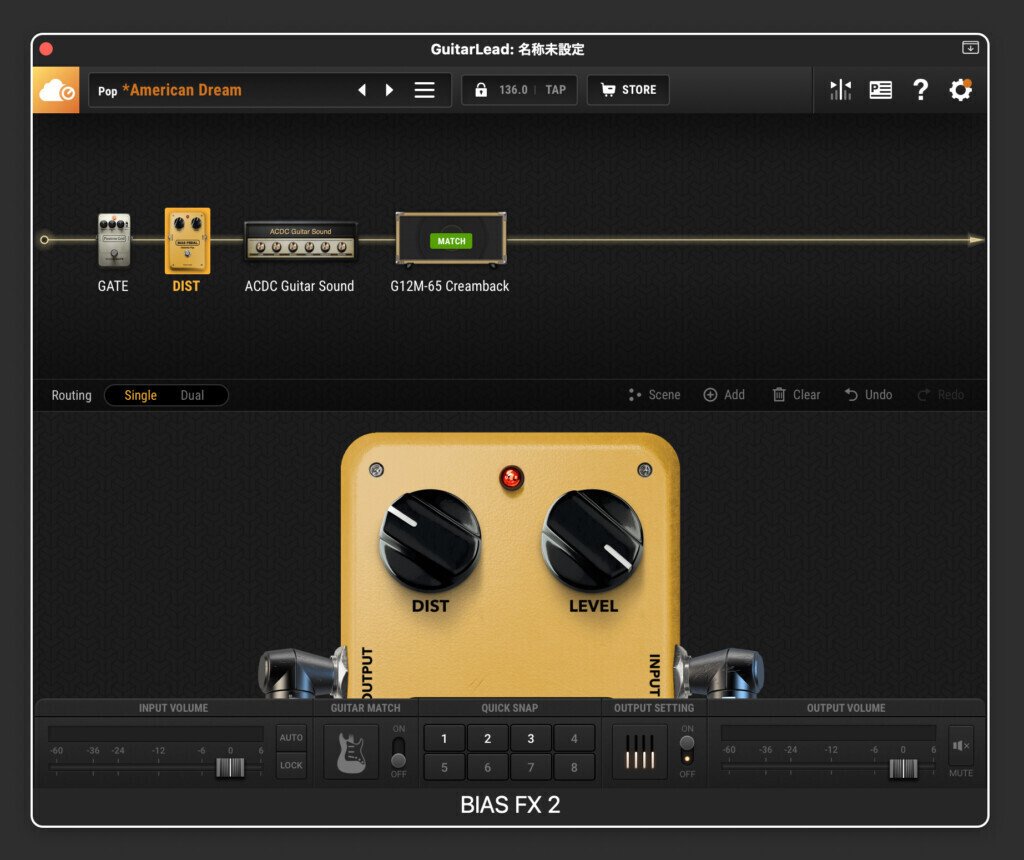This screenshot has height=860, width=1024.
Task: Open the Guitar Match guitar icon
Action: [x=351, y=752]
